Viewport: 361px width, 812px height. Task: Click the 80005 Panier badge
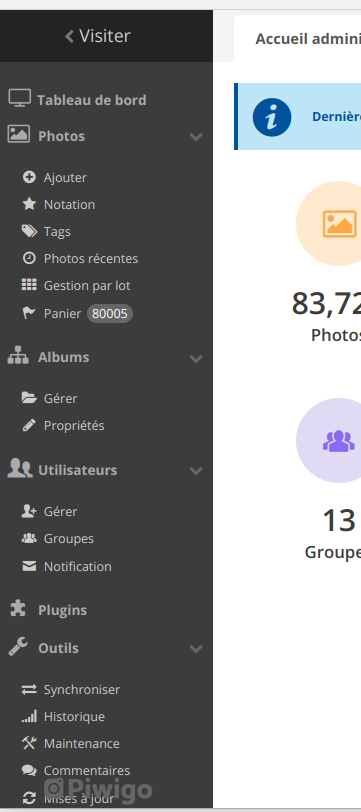(x=110, y=313)
